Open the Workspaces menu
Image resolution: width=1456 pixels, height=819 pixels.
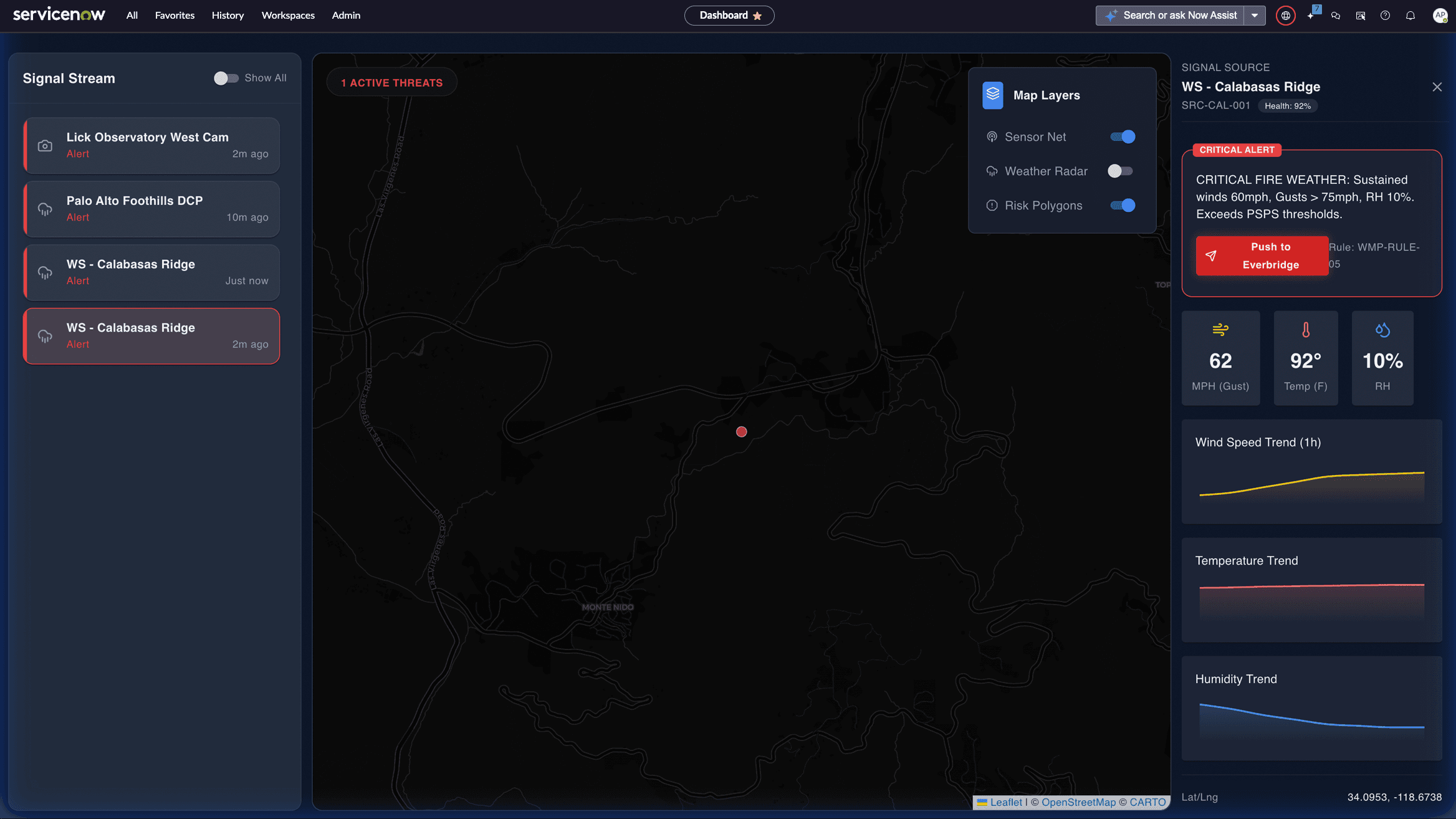pos(288,15)
